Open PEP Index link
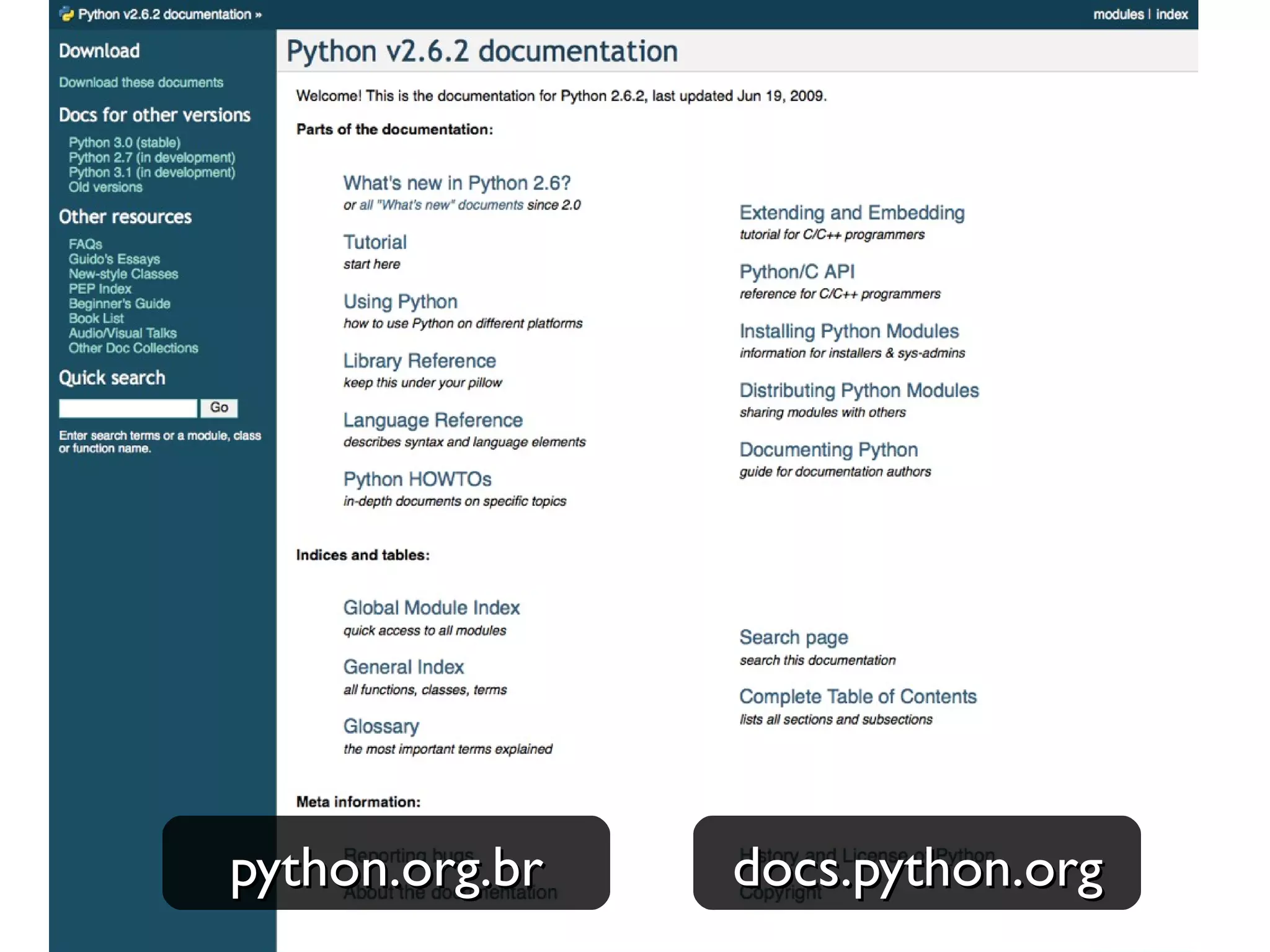Image resolution: width=1270 pixels, height=952 pixels. click(100, 289)
